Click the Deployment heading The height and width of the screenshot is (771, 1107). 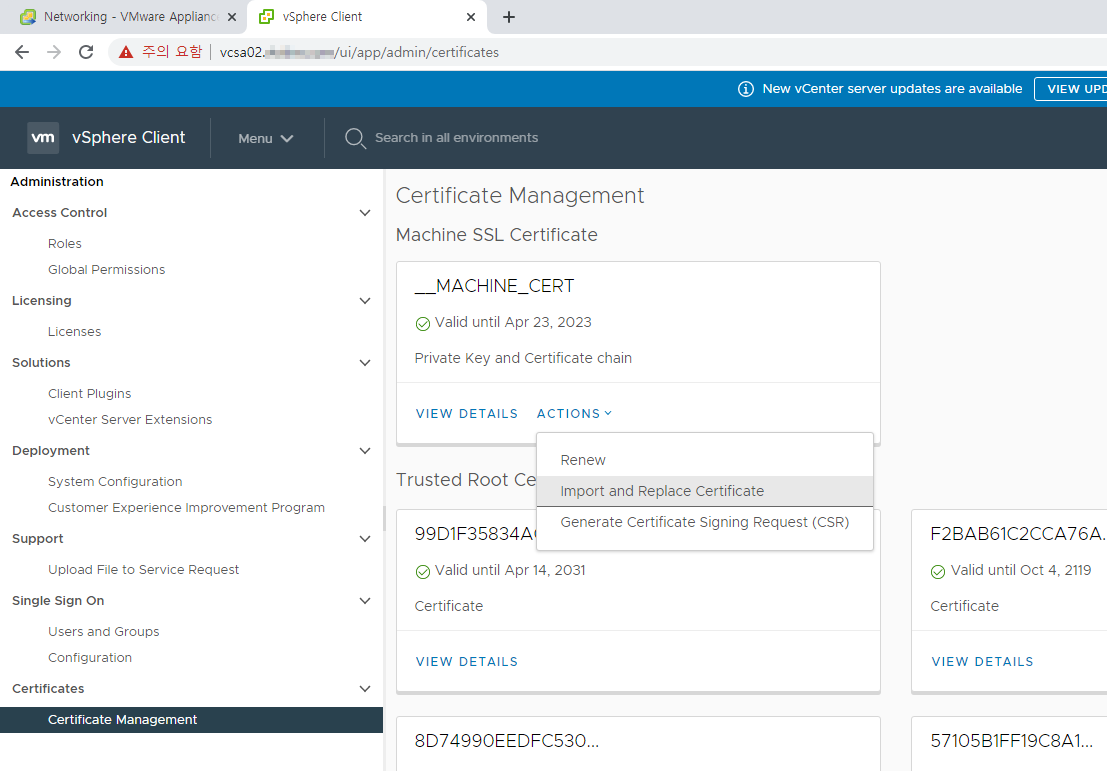click(51, 450)
